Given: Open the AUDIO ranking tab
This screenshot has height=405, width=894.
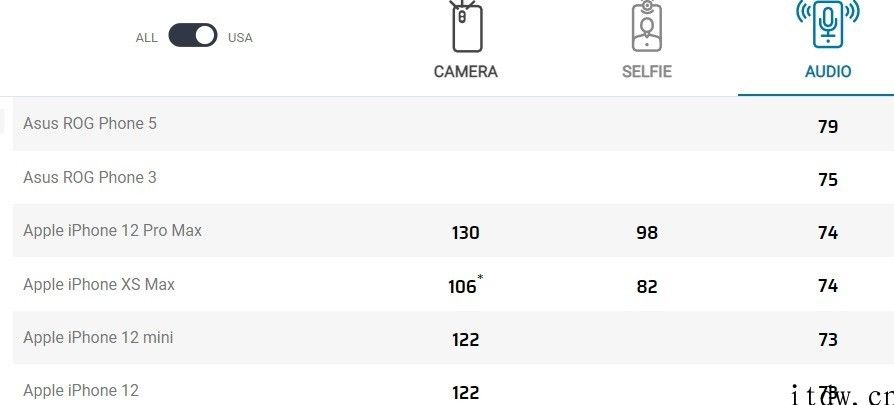Looking at the screenshot, I should tap(828, 72).
